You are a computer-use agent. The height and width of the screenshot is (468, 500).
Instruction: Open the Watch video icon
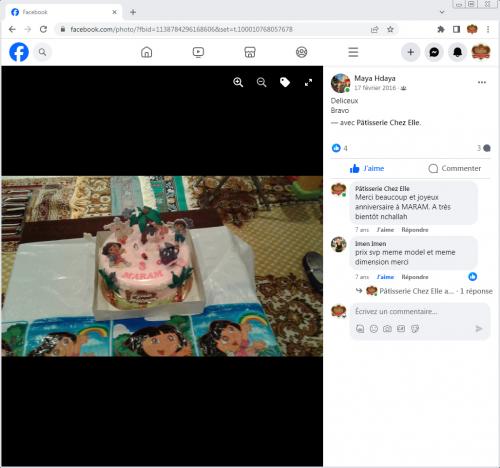click(x=198, y=52)
